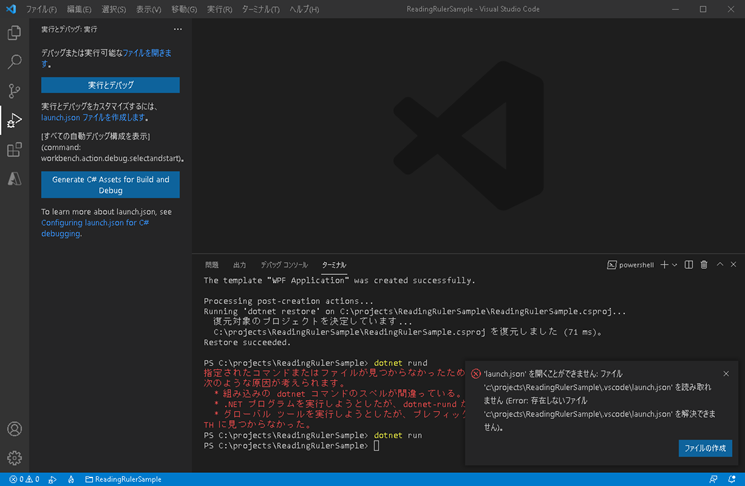The width and height of the screenshot is (745, 486).
Task: Click the error icon in notification
Action: pos(476,374)
